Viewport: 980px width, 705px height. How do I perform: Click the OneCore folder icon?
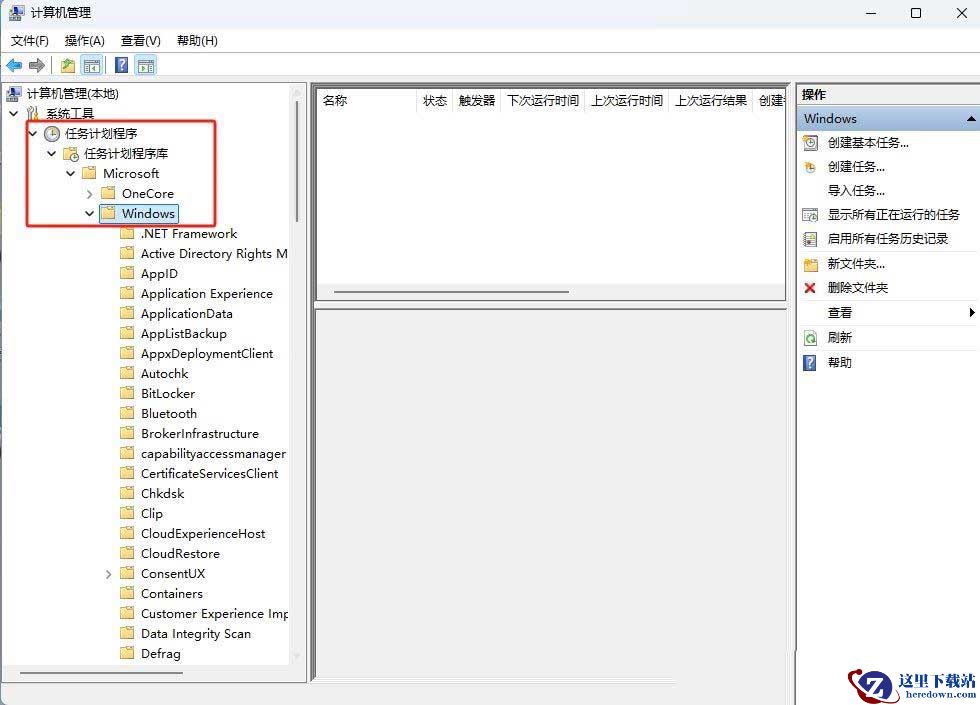click(108, 193)
